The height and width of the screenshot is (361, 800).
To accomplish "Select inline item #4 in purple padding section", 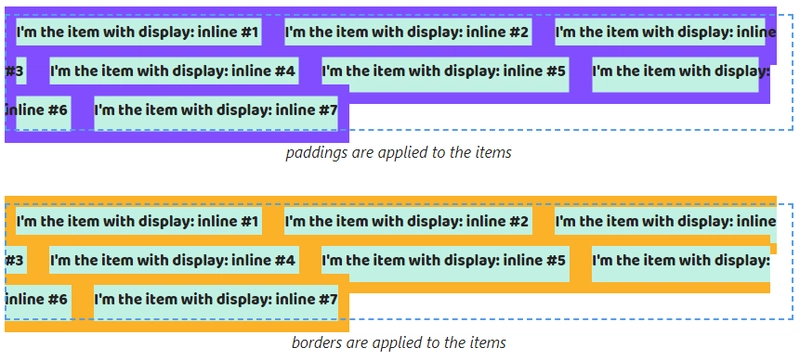I will pos(174,71).
